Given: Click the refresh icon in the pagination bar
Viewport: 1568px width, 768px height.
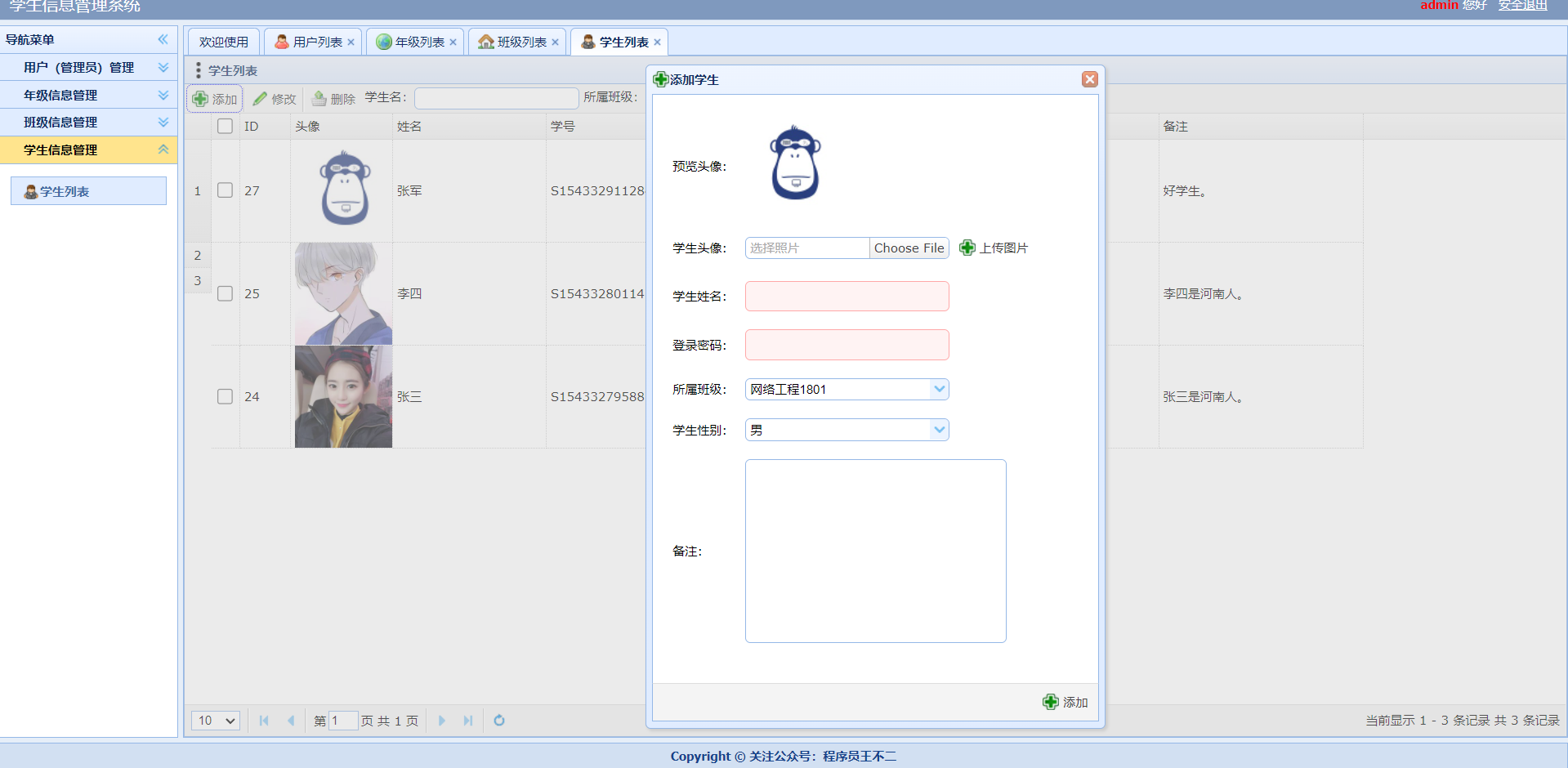Looking at the screenshot, I should click(x=498, y=721).
